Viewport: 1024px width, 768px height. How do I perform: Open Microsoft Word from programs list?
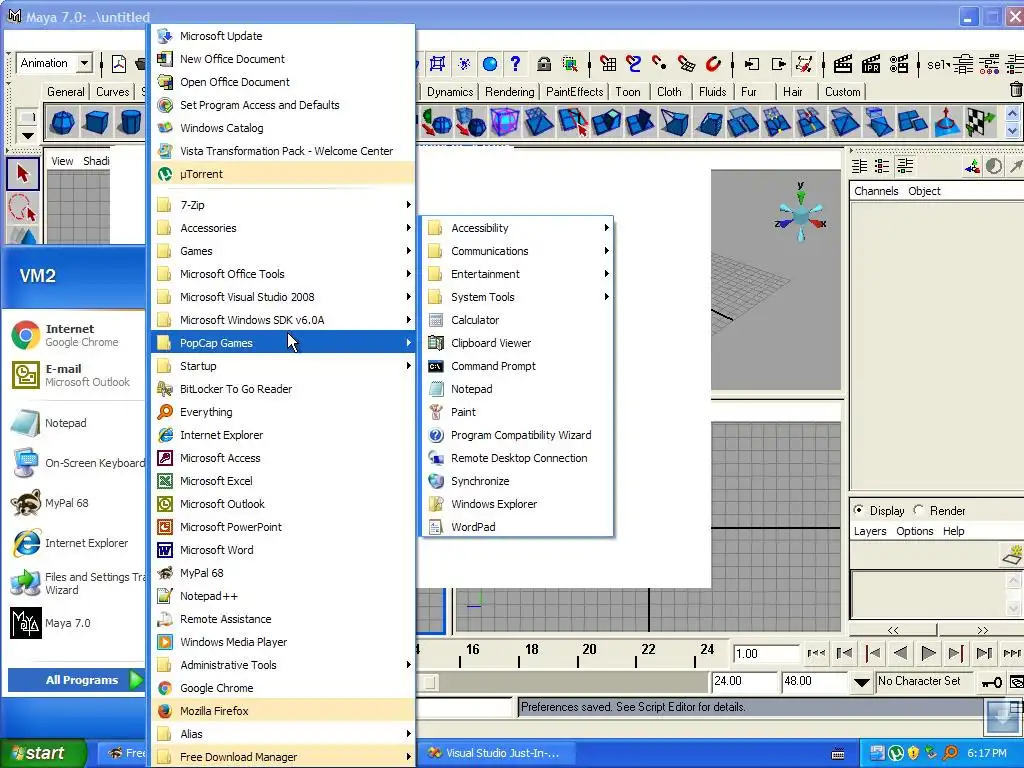pos(283,550)
